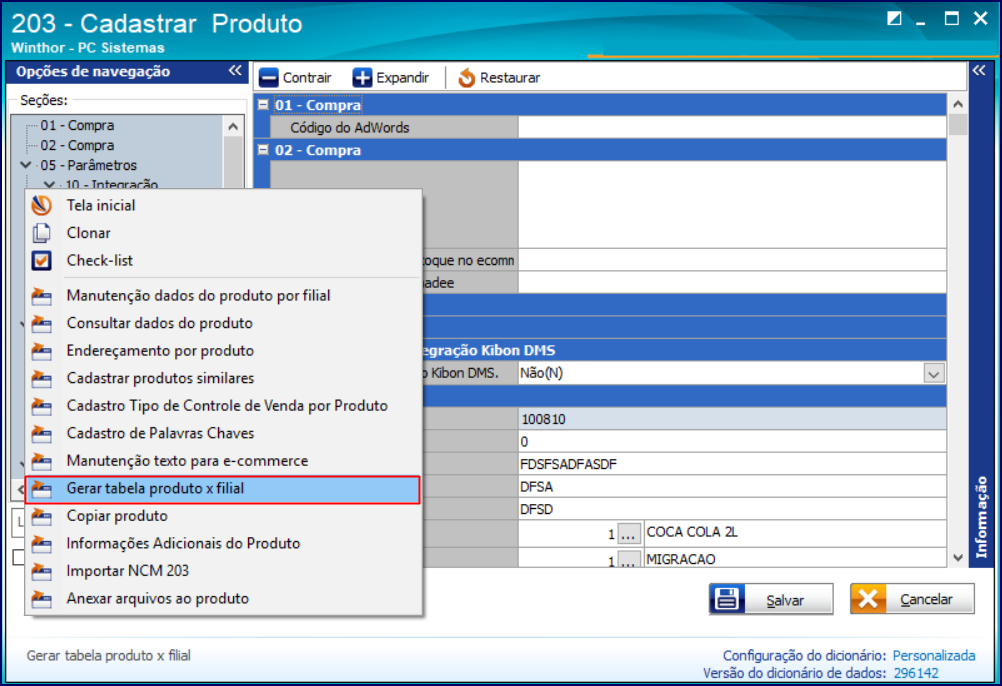
Task: Click the orange X icon on Cancelar
Action: [868, 600]
